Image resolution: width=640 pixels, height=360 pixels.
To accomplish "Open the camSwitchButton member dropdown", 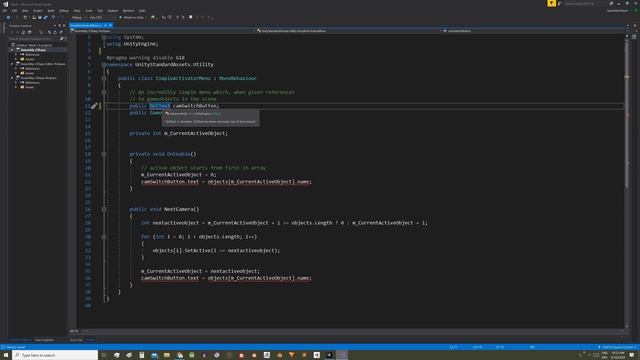I will click(535, 31).
